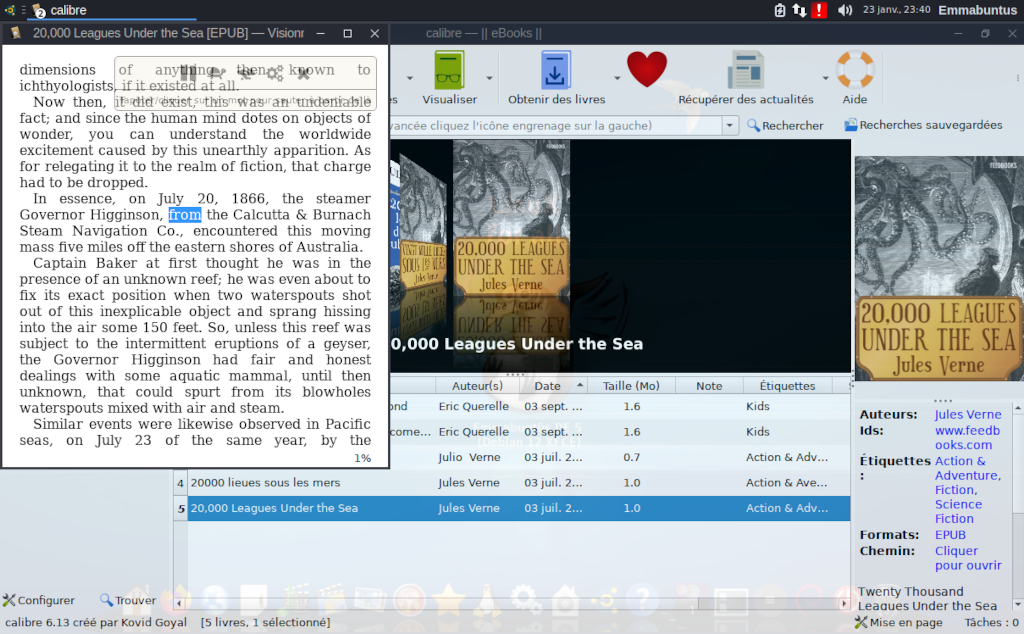Screen dimensions: 1024x634
Task: Click the faster speech running icon
Action: pyautogui.click(x=246, y=72)
